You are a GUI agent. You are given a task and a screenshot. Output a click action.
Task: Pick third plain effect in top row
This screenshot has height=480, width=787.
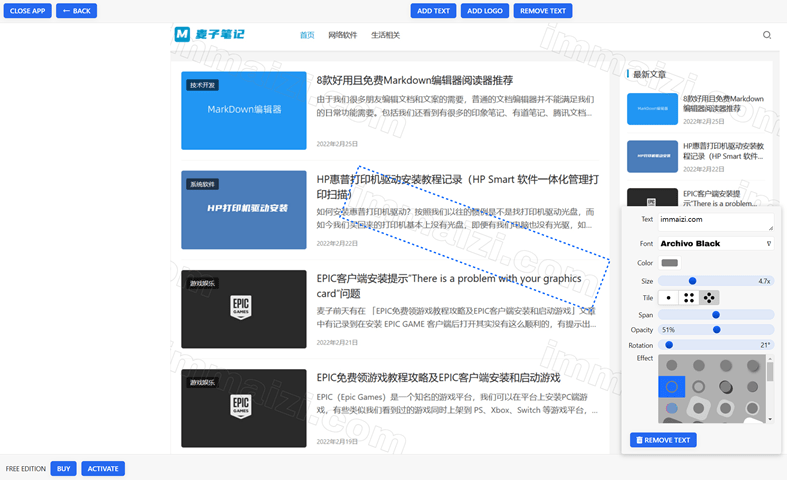[x=726, y=365]
